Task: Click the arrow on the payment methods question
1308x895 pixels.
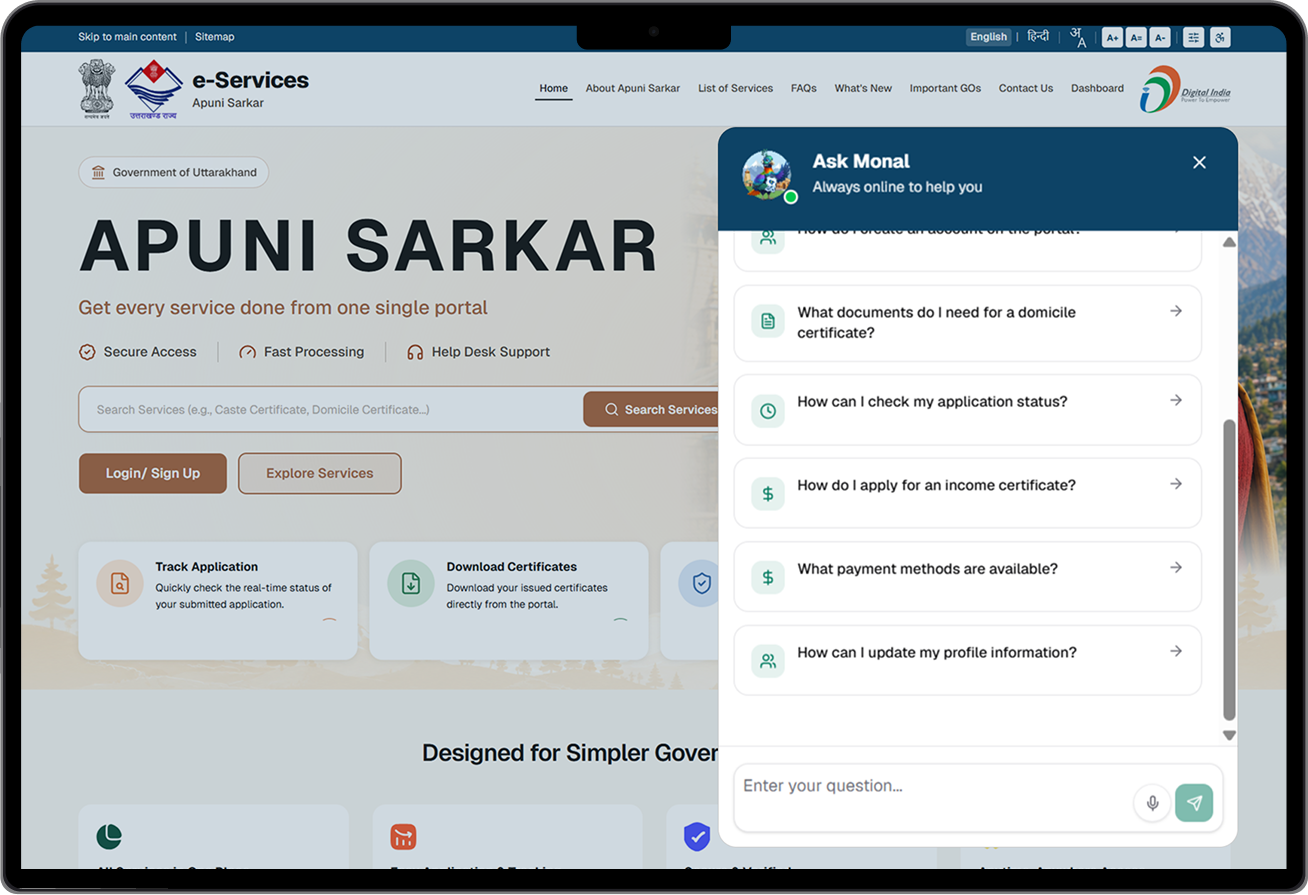Action: pyautogui.click(x=1176, y=567)
